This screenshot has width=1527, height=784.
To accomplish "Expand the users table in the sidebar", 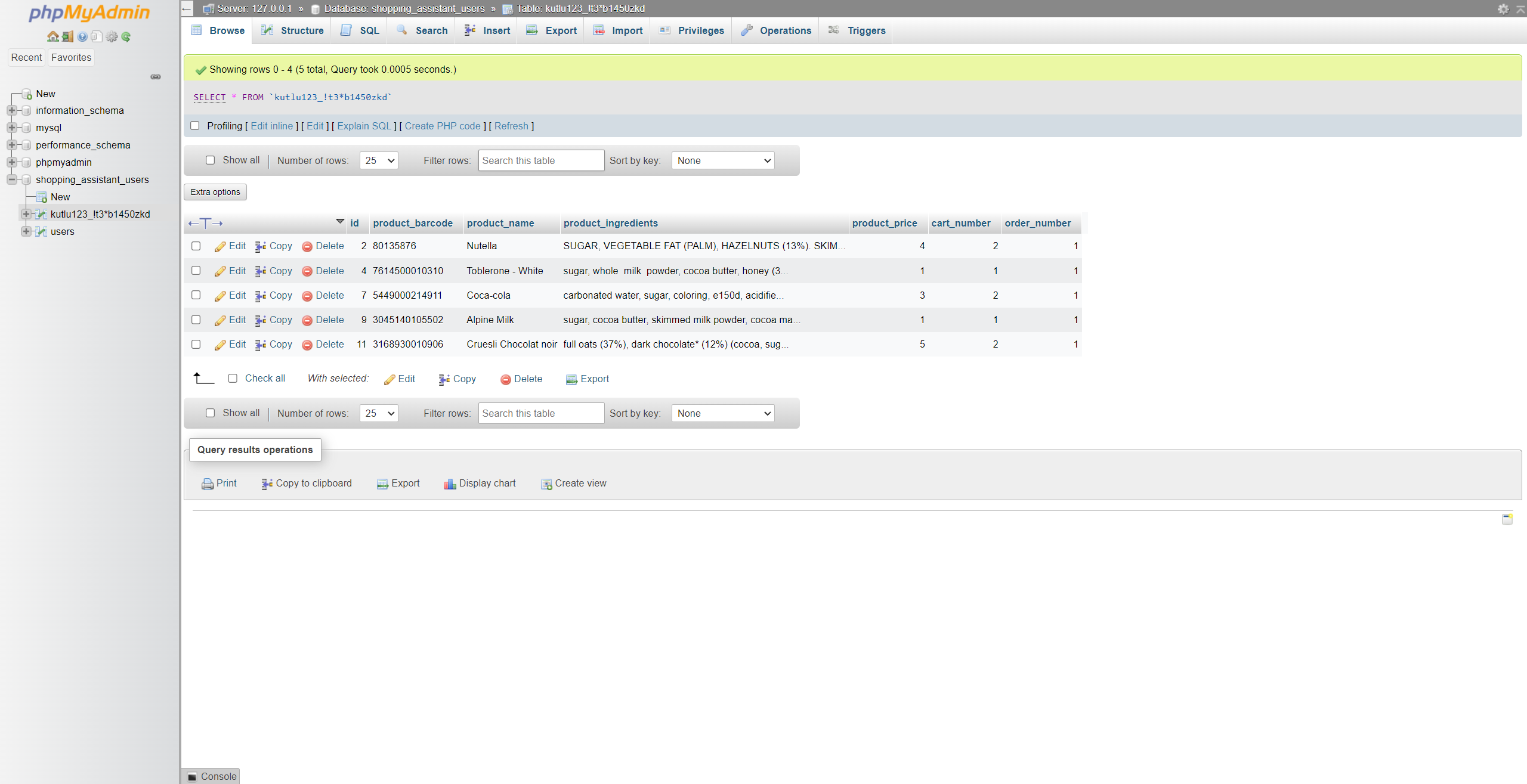I will [26, 231].
